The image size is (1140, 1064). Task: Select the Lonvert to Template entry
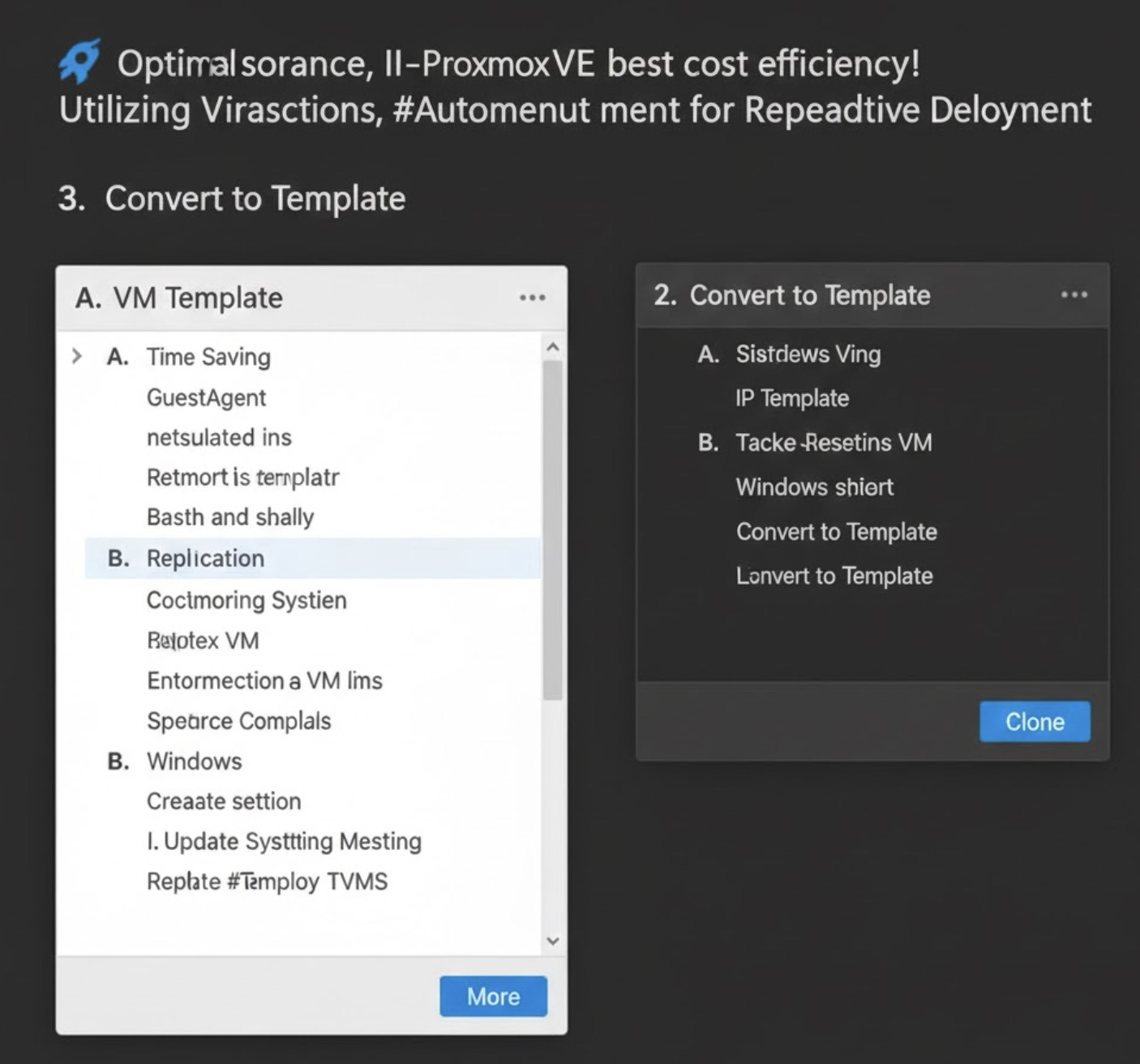834,576
